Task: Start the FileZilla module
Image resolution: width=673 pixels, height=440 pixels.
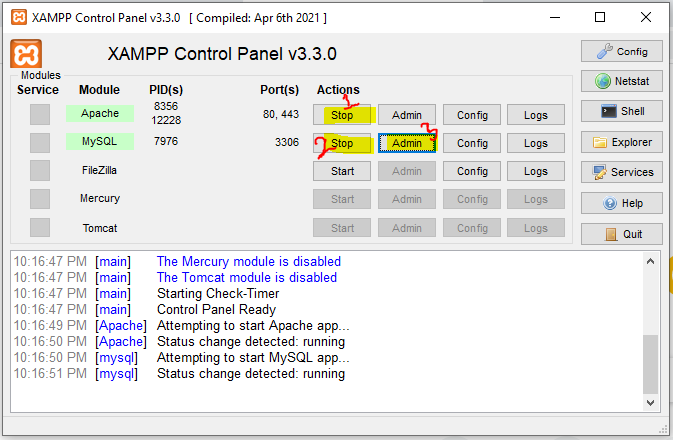Action: (342, 171)
